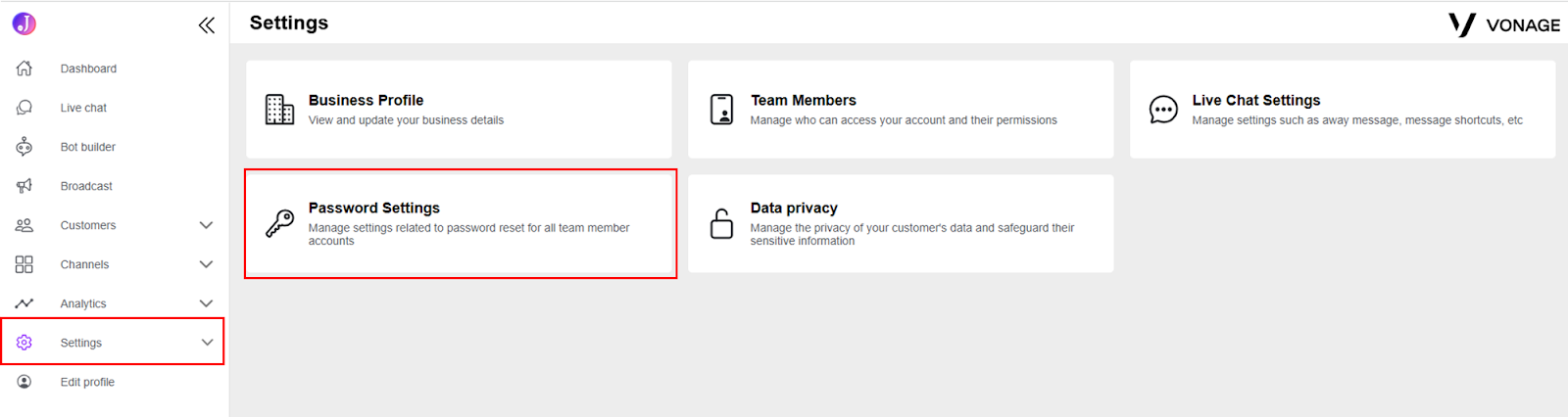This screenshot has width=1568, height=417.
Task: Go to Broadcast menu item
Action: (x=86, y=186)
